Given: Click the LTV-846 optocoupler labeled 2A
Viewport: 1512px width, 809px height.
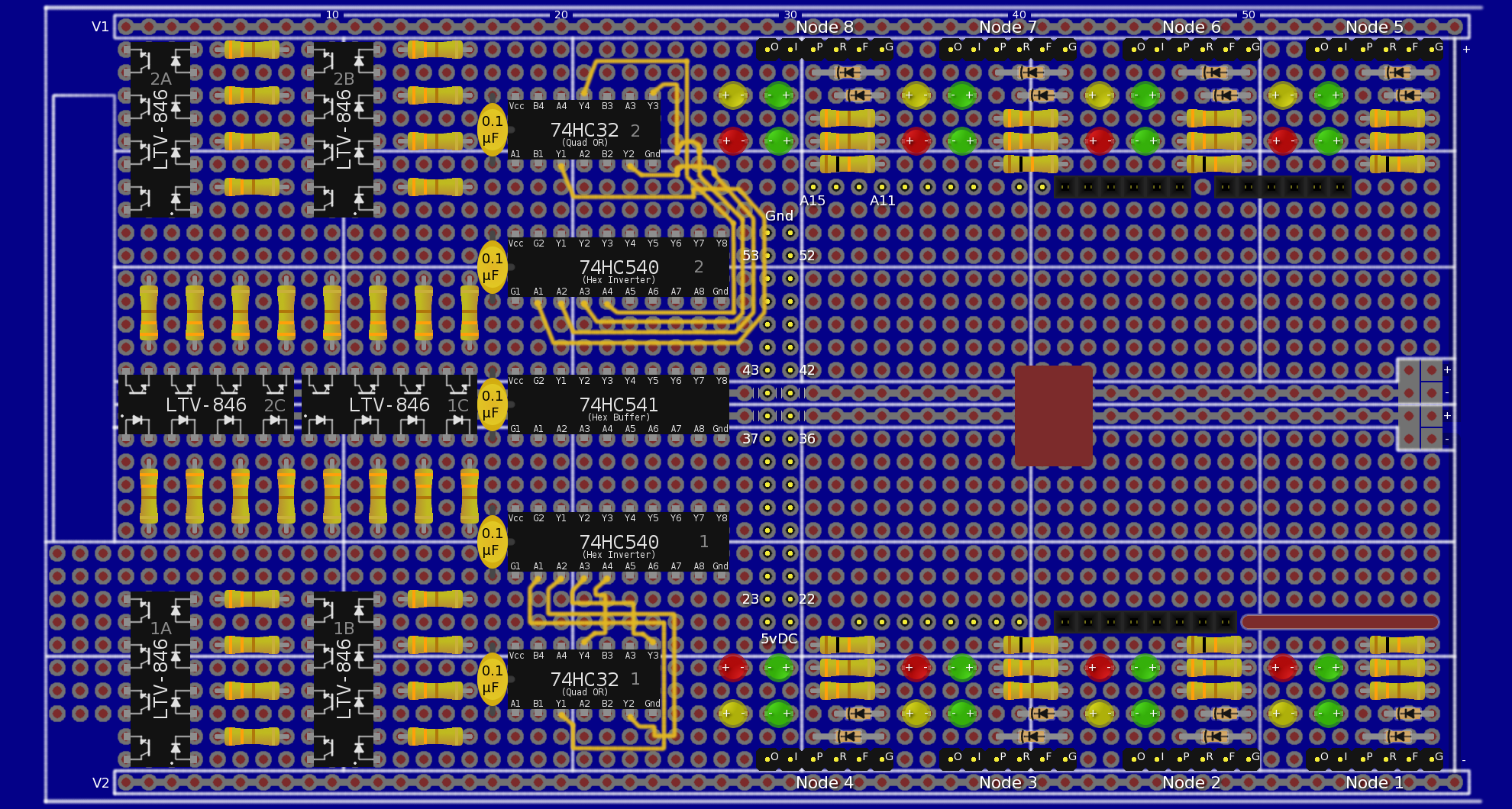Looking at the screenshot, I should point(160,130).
